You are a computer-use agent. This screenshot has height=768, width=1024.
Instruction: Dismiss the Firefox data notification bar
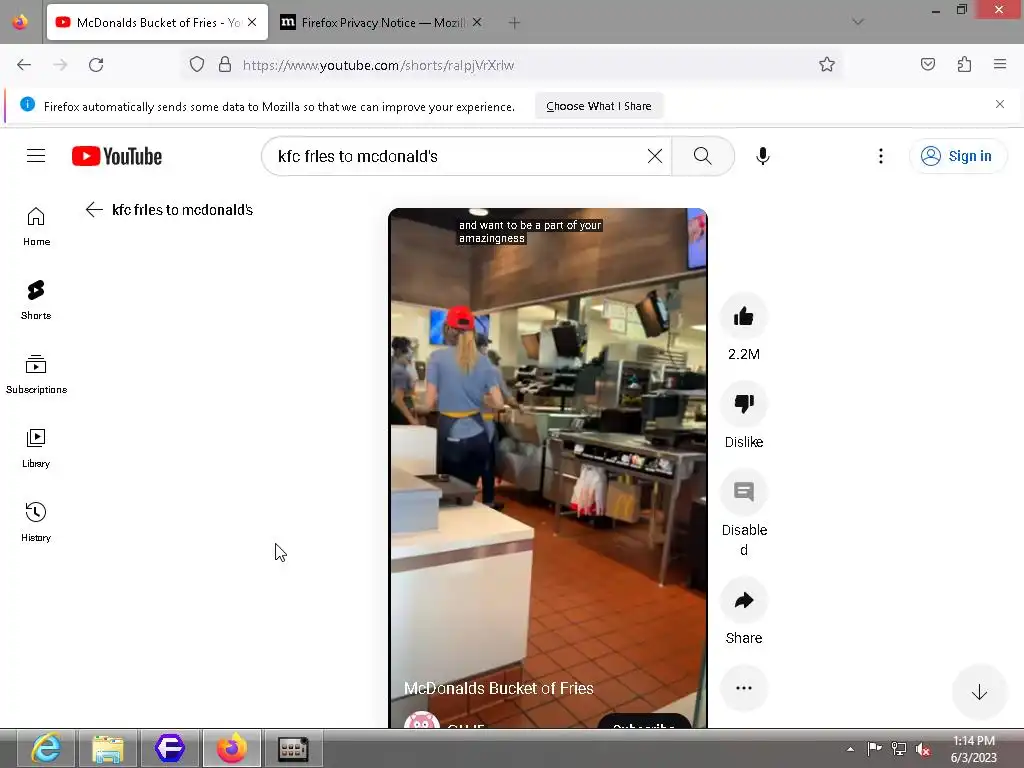tap(1000, 104)
